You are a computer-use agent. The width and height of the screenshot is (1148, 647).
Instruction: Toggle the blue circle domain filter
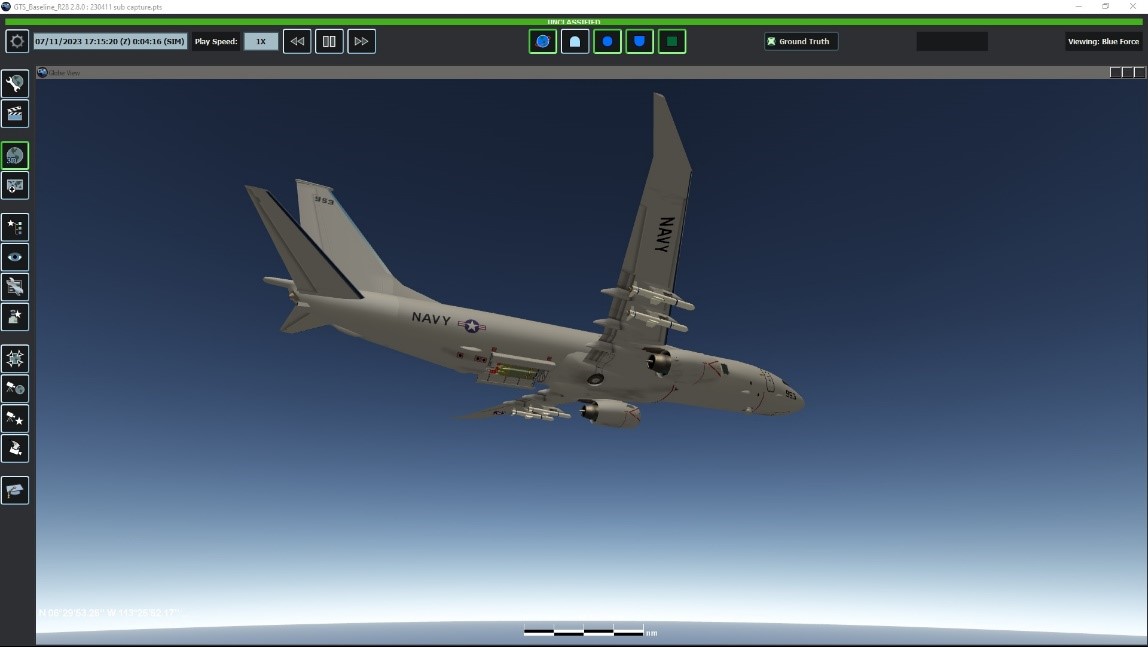[607, 42]
